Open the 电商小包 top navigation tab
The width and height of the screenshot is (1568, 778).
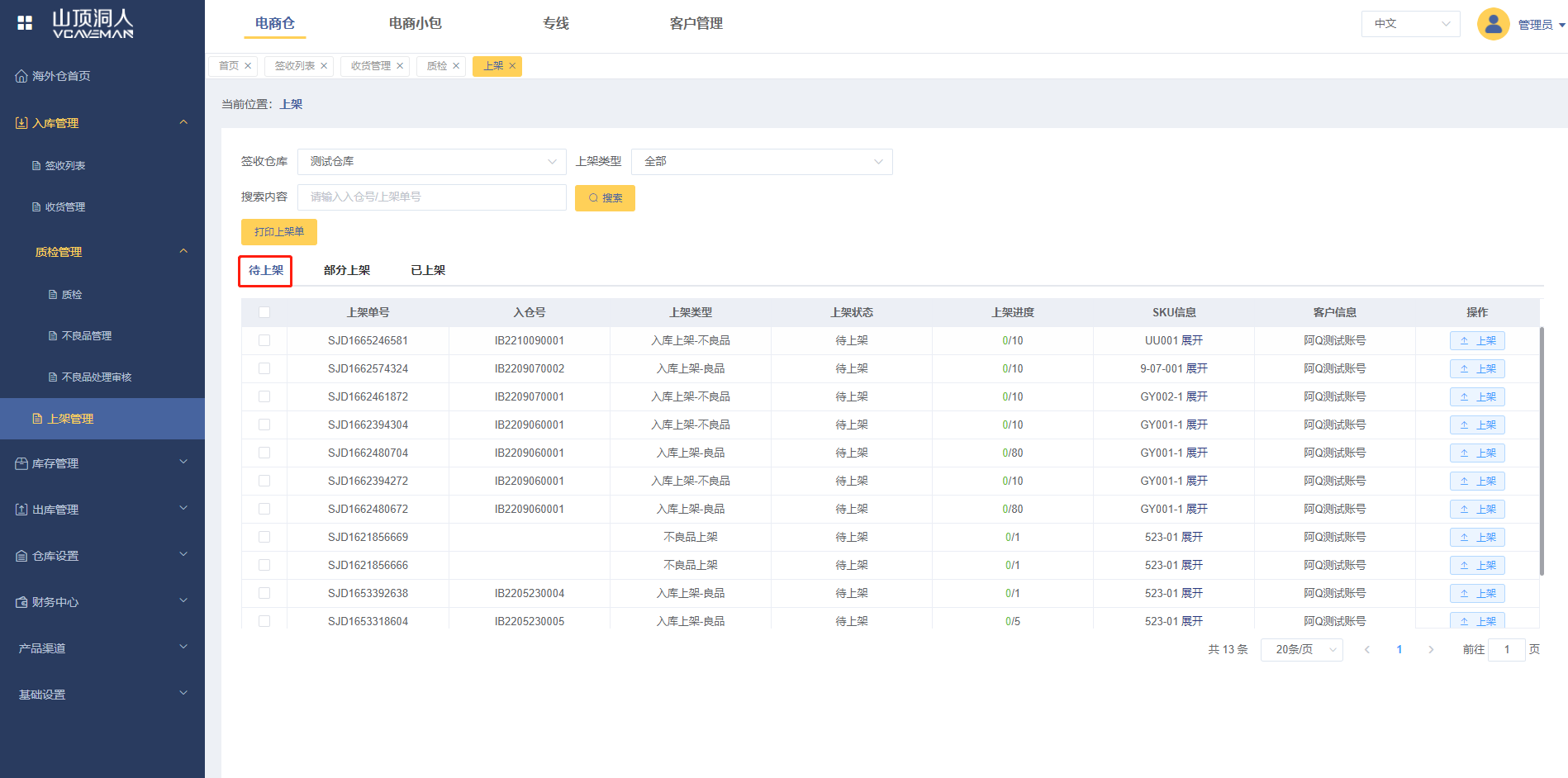[415, 23]
